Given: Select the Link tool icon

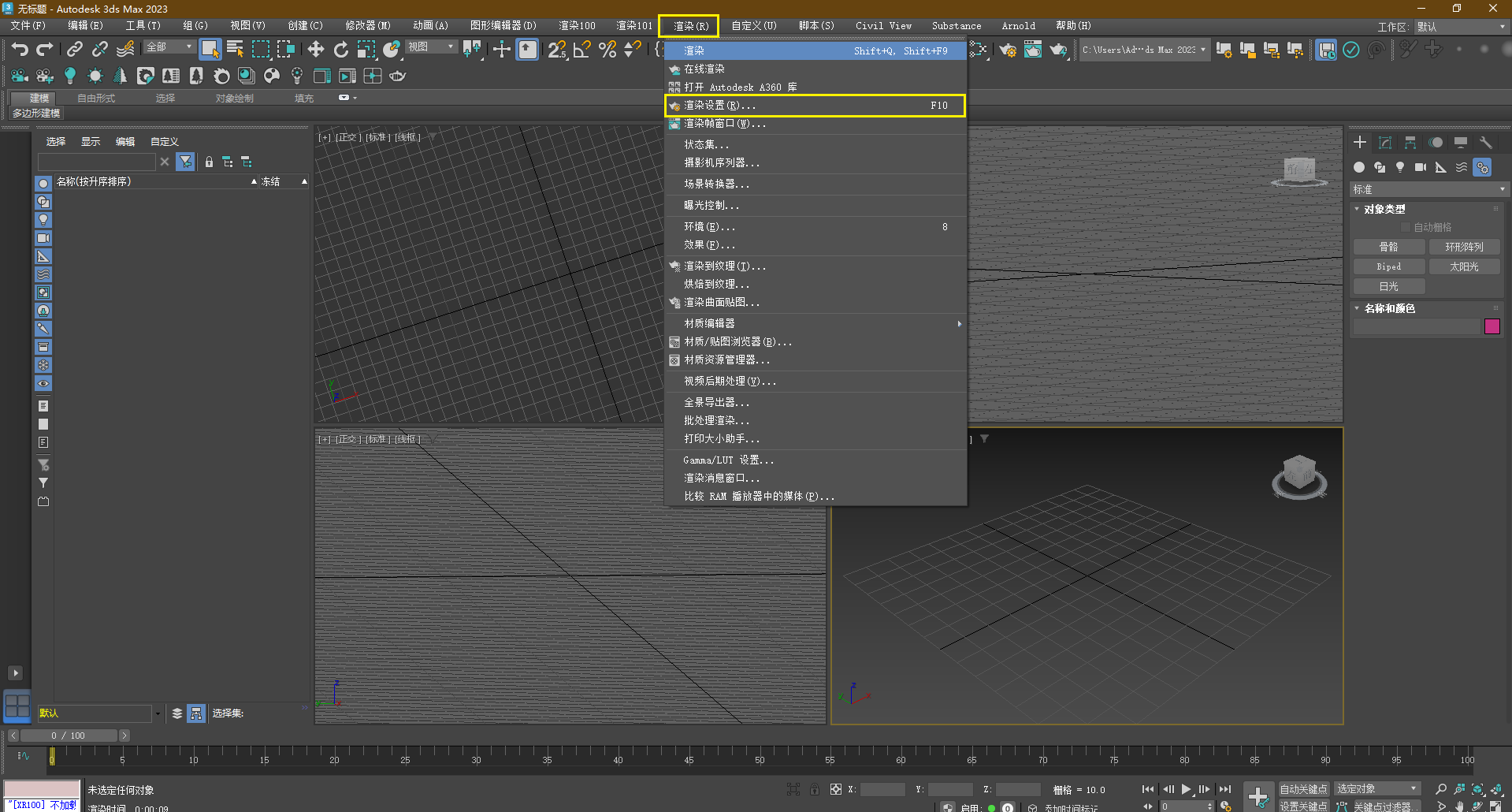Looking at the screenshot, I should point(75,50).
